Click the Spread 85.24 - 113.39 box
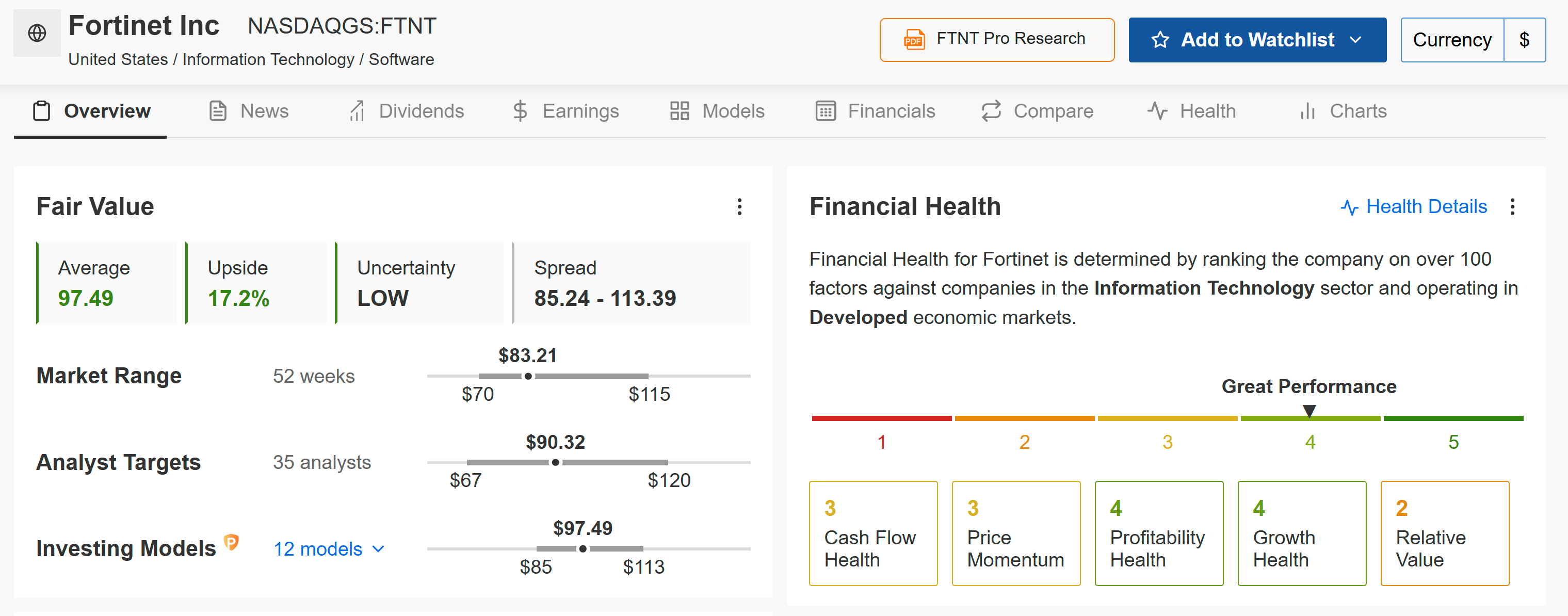The image size is (1568, 616). tap(631, 283)
